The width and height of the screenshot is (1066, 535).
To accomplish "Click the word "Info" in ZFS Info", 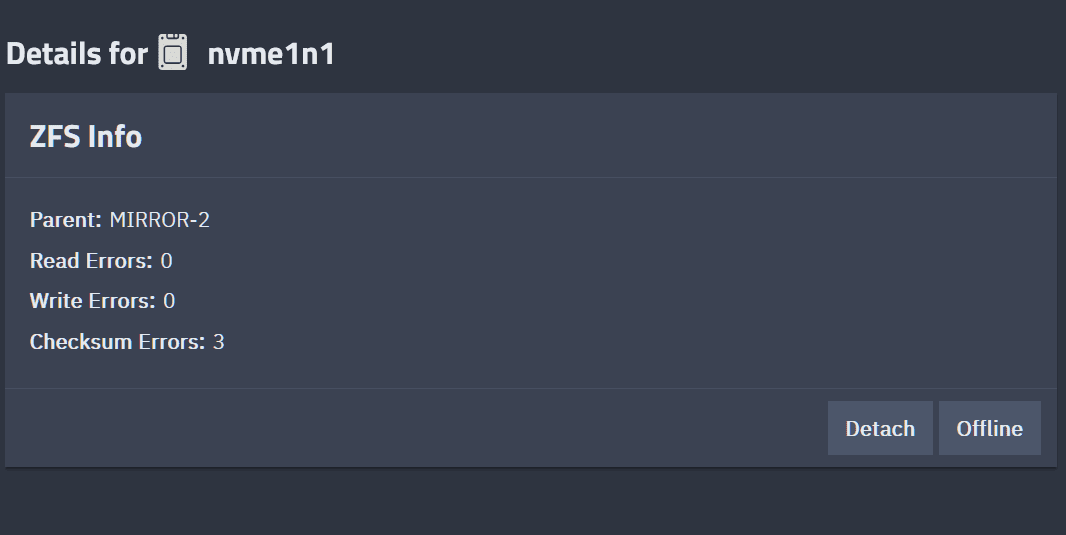I will pos(115,136).
